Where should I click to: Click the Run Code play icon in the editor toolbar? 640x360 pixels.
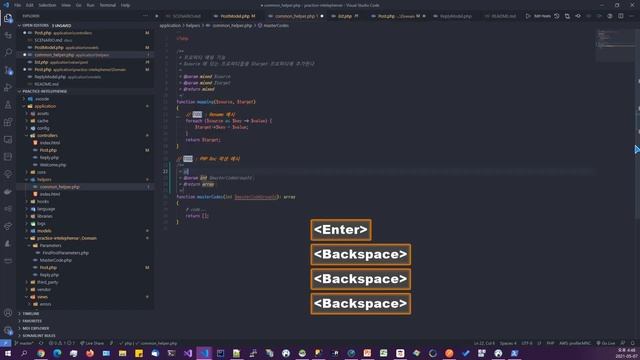528,16
